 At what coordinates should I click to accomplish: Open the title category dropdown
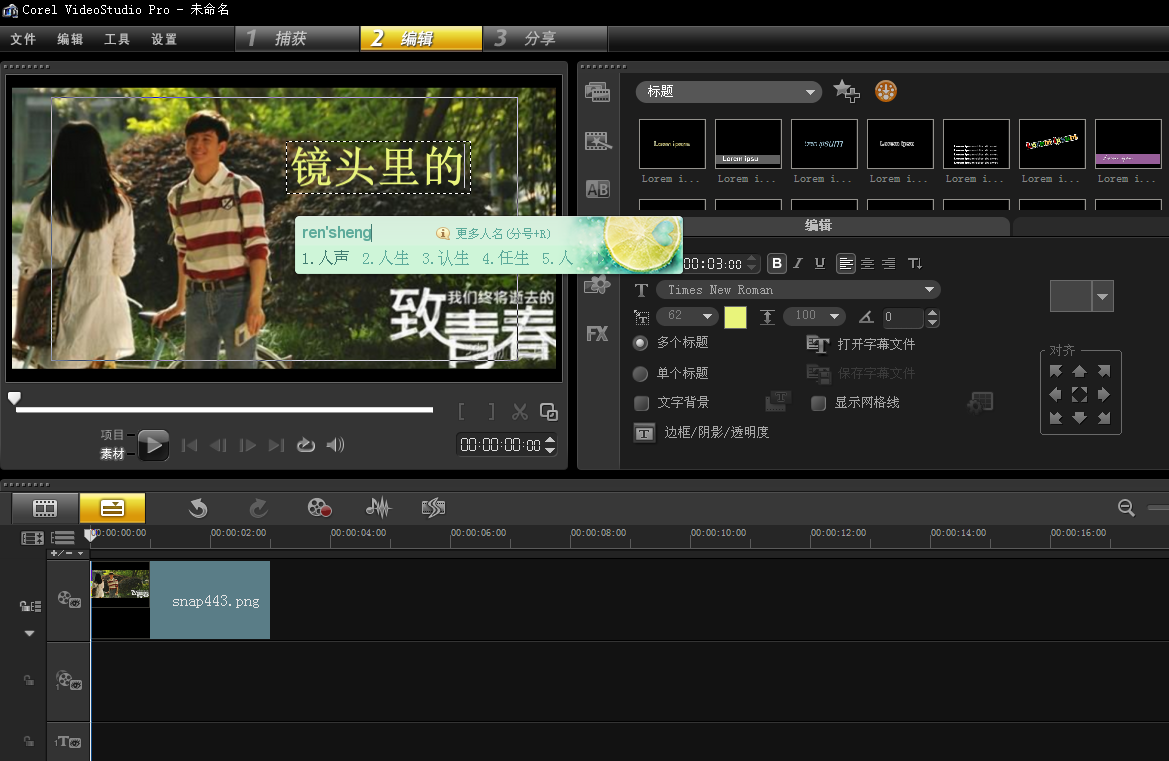coord(728,92)
